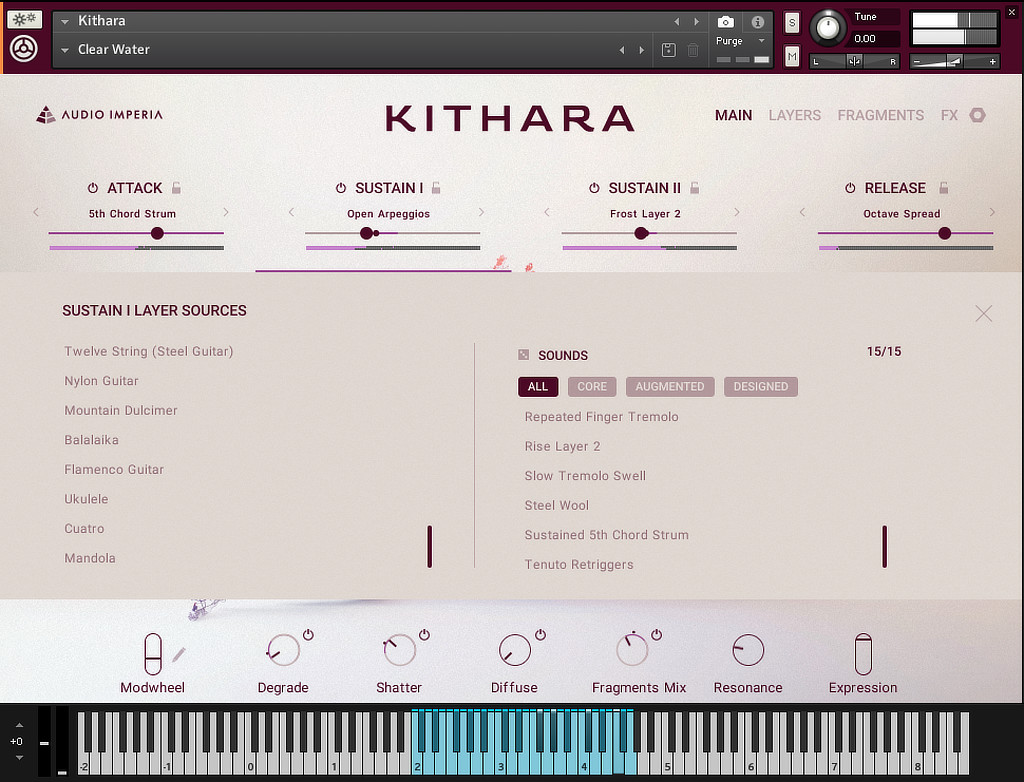Toggle Degrade effect power button

coord(308,634)
